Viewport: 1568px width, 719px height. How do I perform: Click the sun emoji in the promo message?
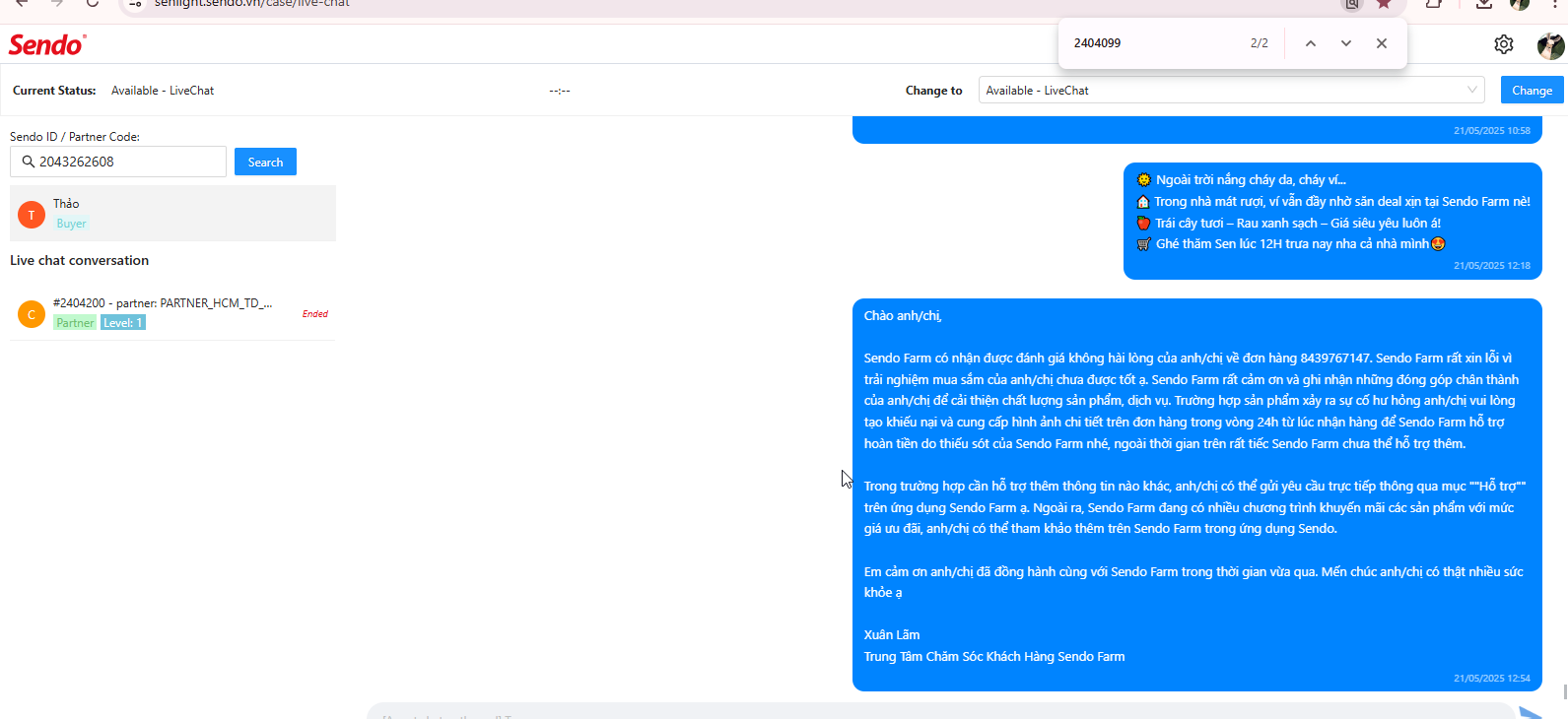[x=1143, y=180]
